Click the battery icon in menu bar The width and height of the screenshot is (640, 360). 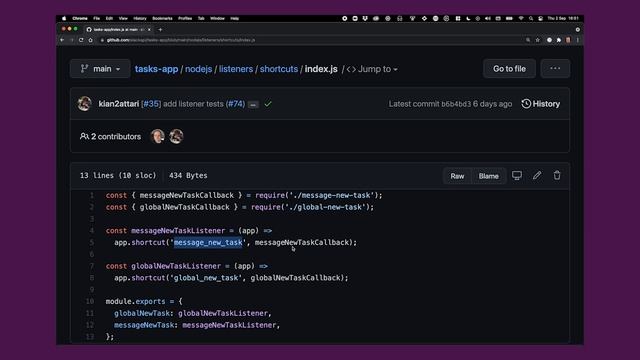pyautogui.click(x=509, y=18)
